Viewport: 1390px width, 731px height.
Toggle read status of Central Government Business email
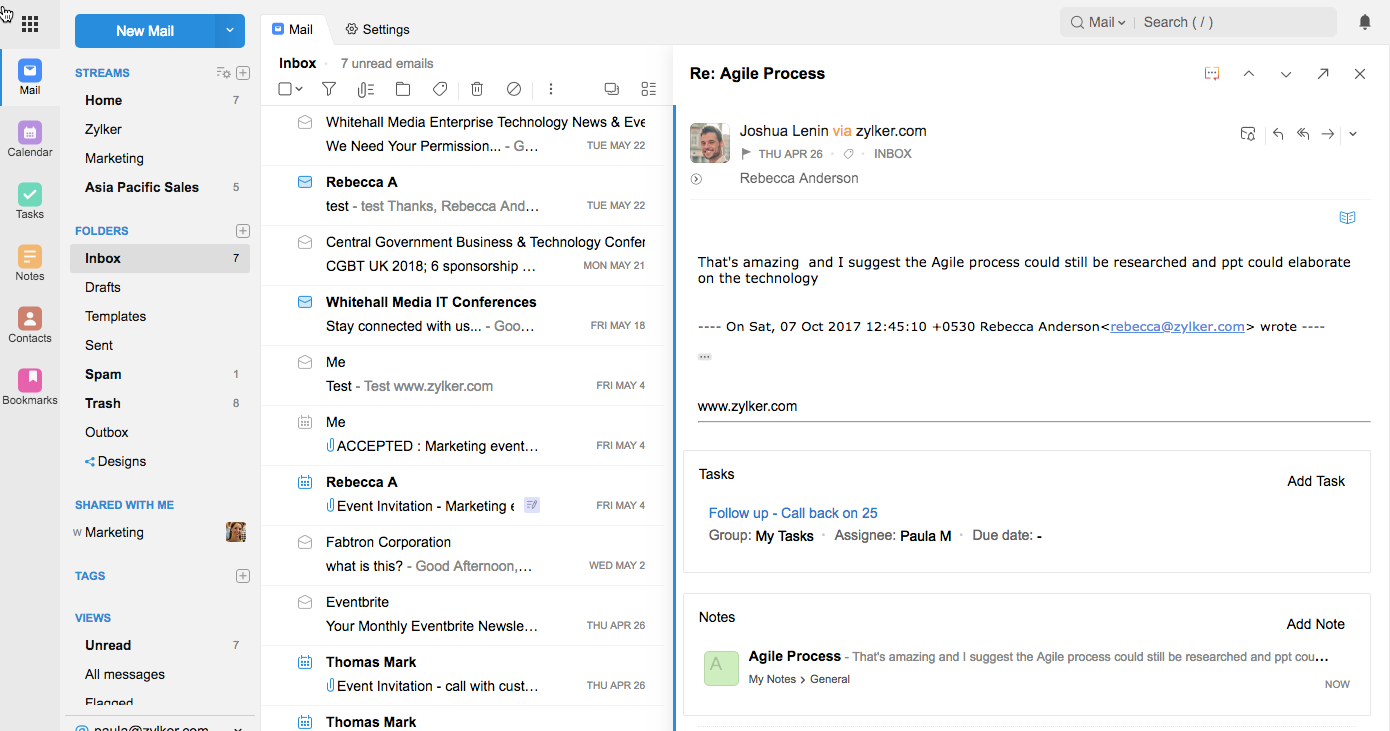(x=305, y=242)
